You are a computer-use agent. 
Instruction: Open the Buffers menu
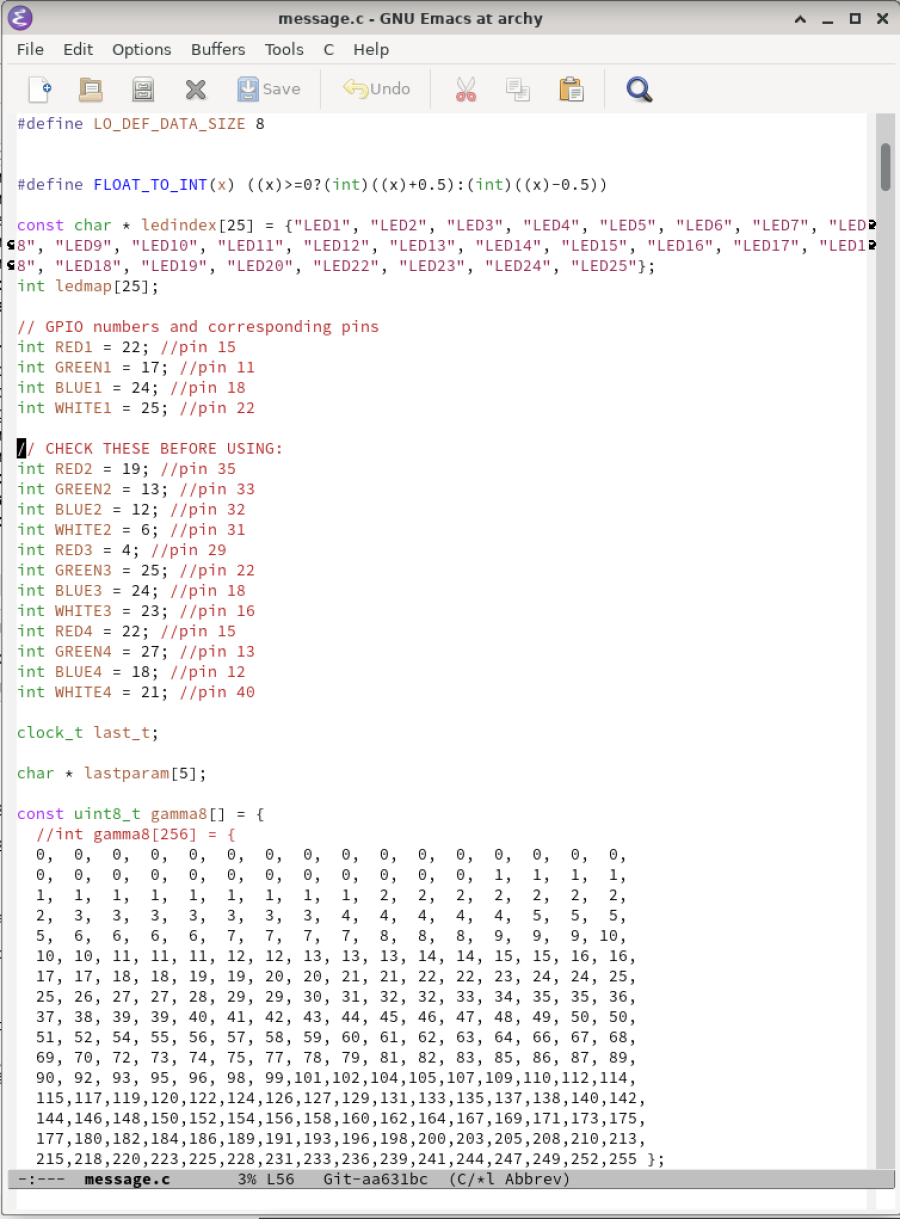218,49
